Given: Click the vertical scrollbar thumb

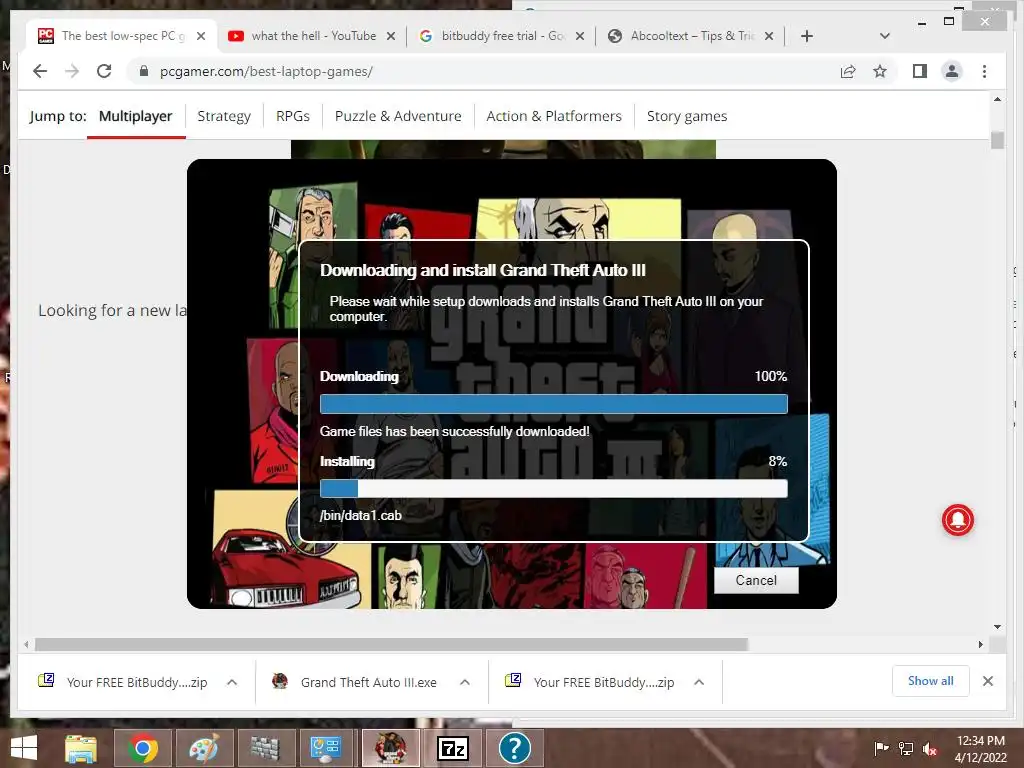Looking at the screenshot, I should click(x=997, y=140).
